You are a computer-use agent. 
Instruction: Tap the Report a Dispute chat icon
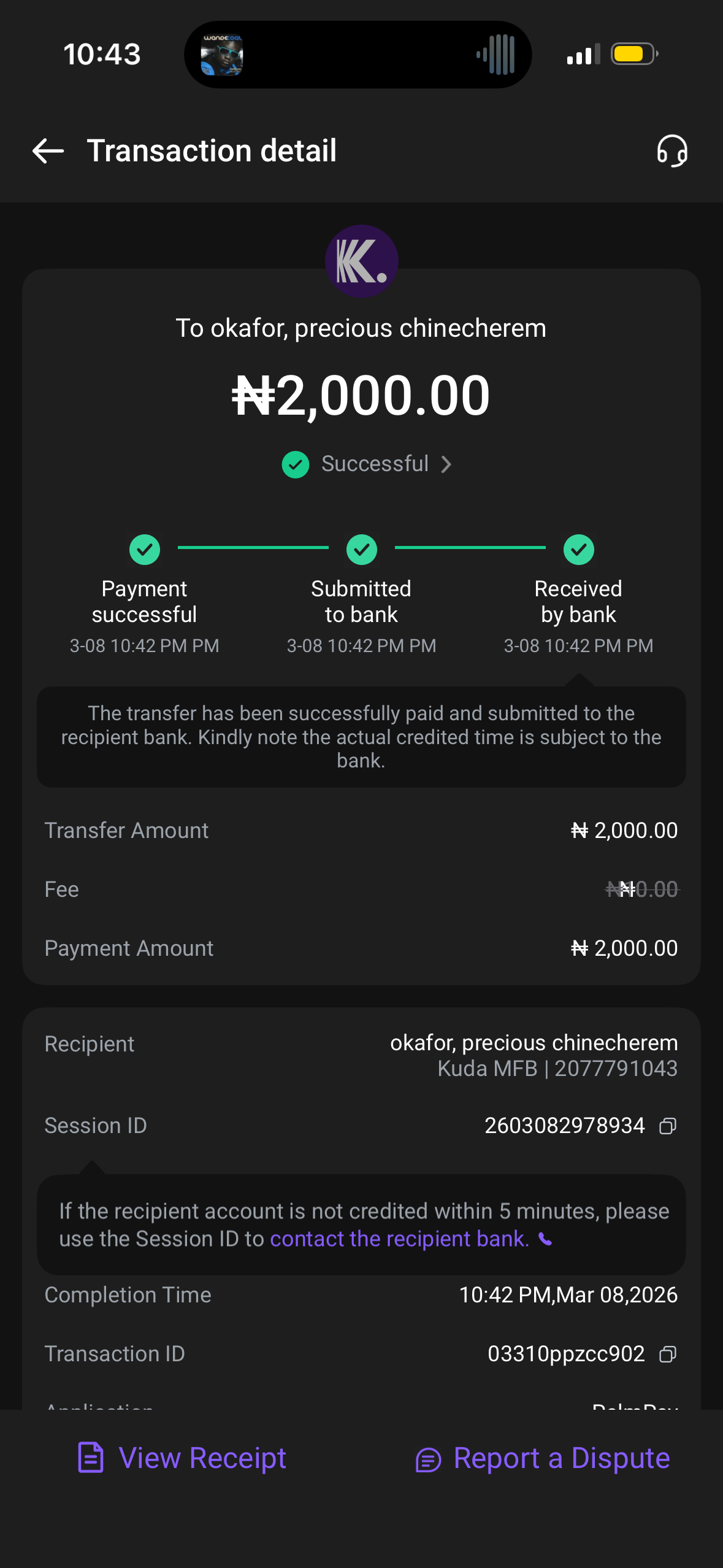(x=428, y=1459)
